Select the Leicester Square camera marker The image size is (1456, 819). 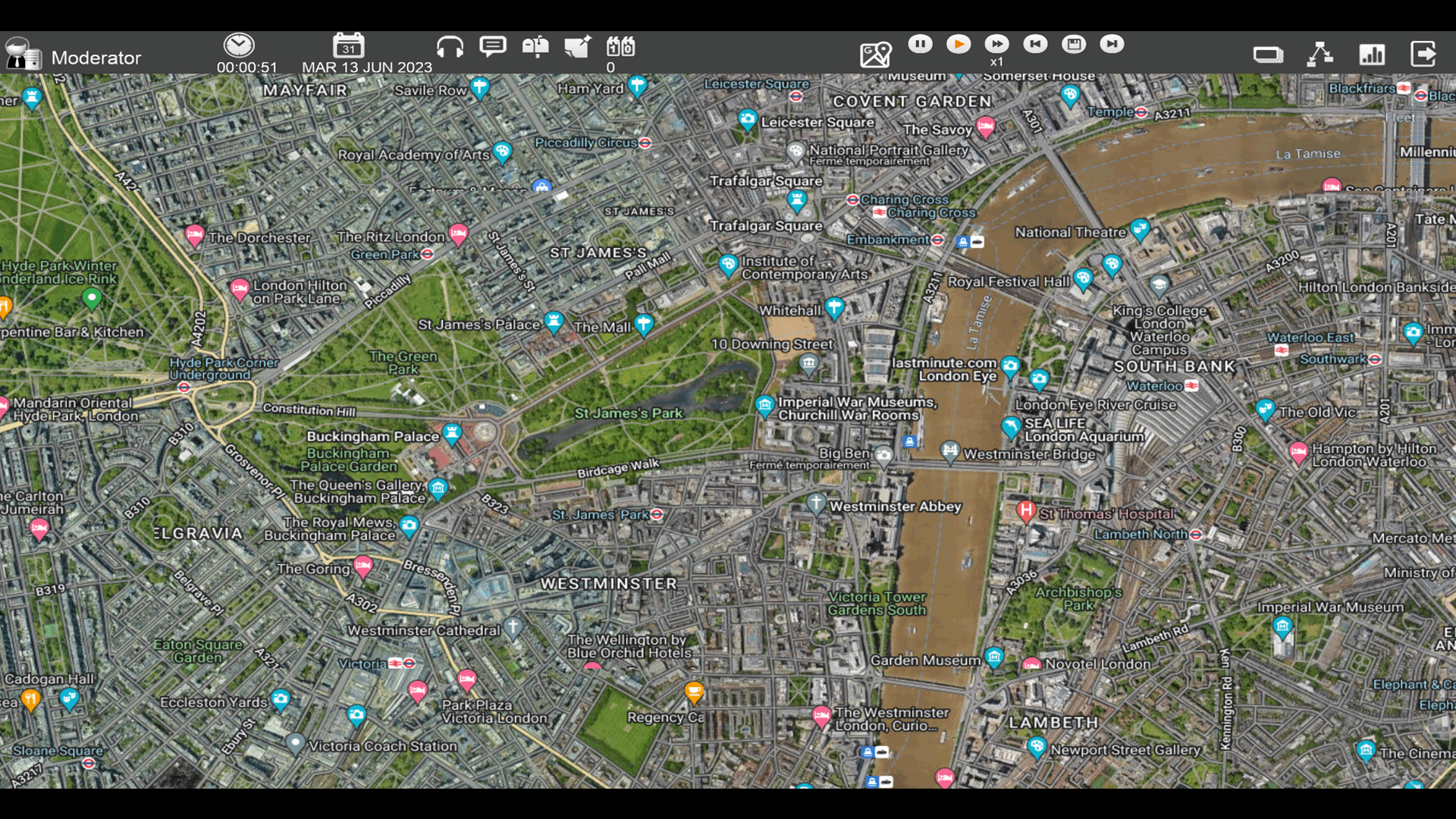tap(748, 120)
